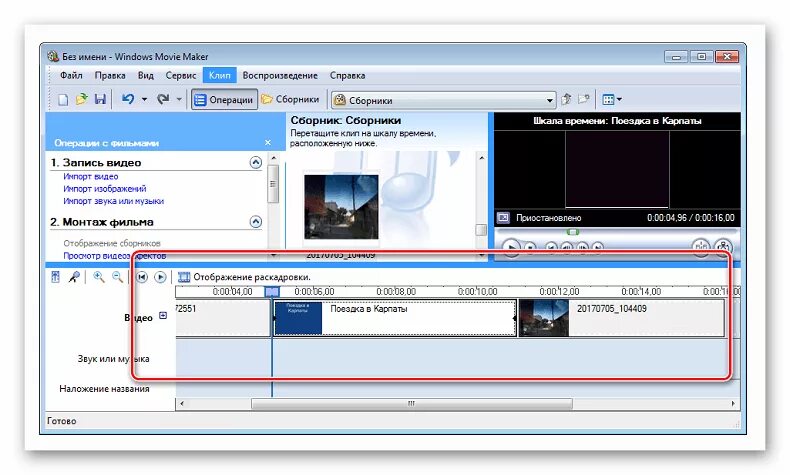Open the undo history dropdown arrow
790x475 pixels.
pos(144,100)
